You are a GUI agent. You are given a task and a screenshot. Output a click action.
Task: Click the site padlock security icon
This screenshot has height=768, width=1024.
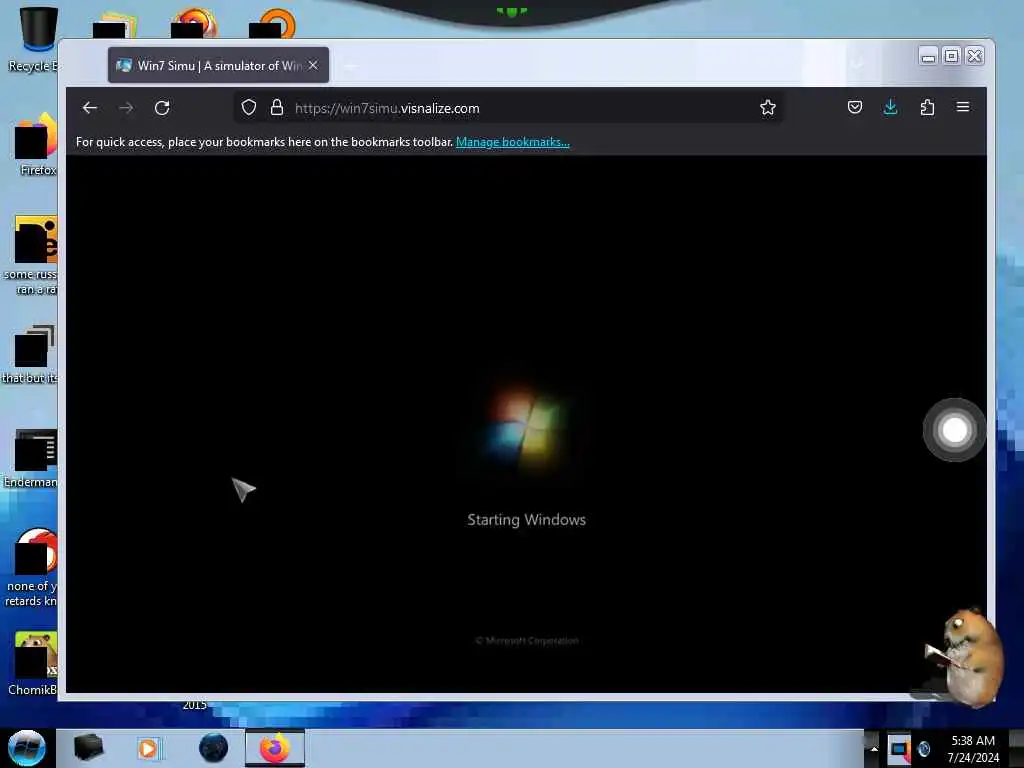point(277,108)
